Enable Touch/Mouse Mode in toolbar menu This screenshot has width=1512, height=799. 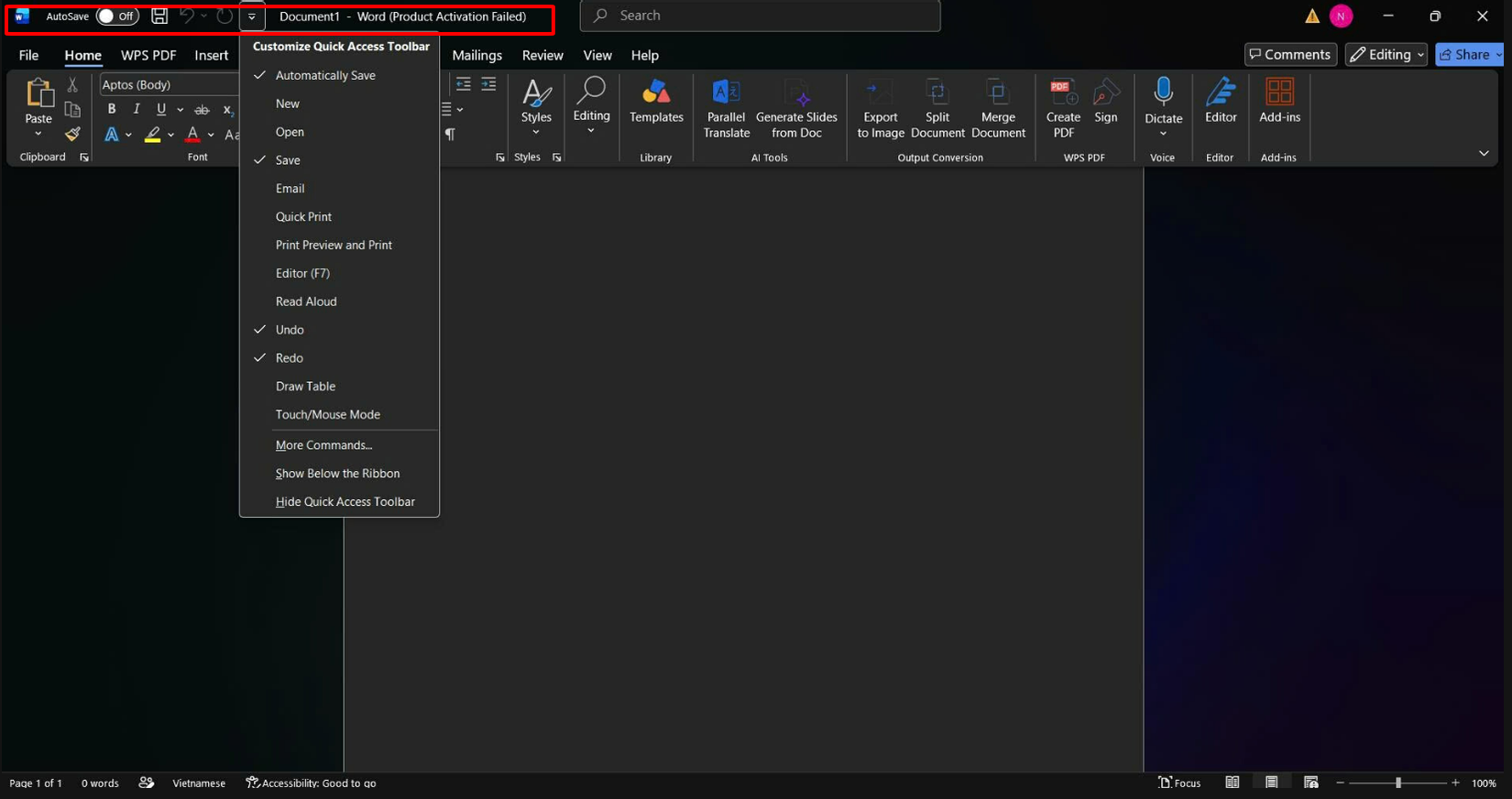point(339,415)
